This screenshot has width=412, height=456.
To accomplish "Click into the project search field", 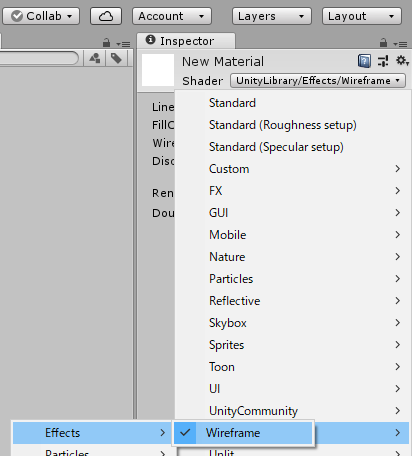I will [x=38, y=58].
